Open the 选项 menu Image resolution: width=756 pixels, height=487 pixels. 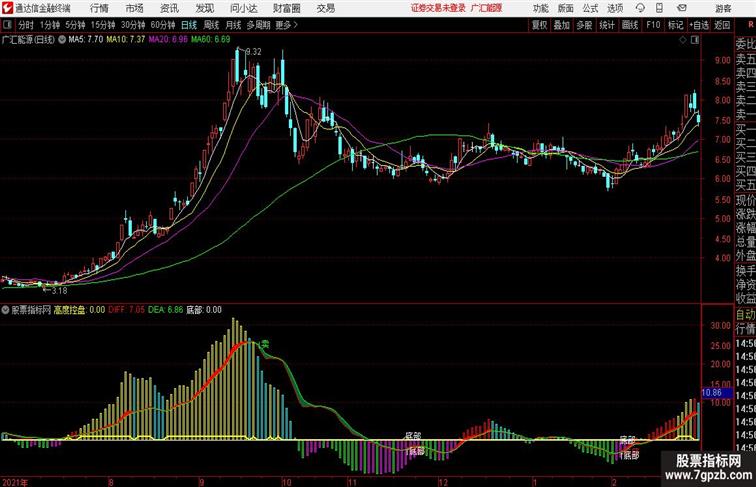coord(615,8)
